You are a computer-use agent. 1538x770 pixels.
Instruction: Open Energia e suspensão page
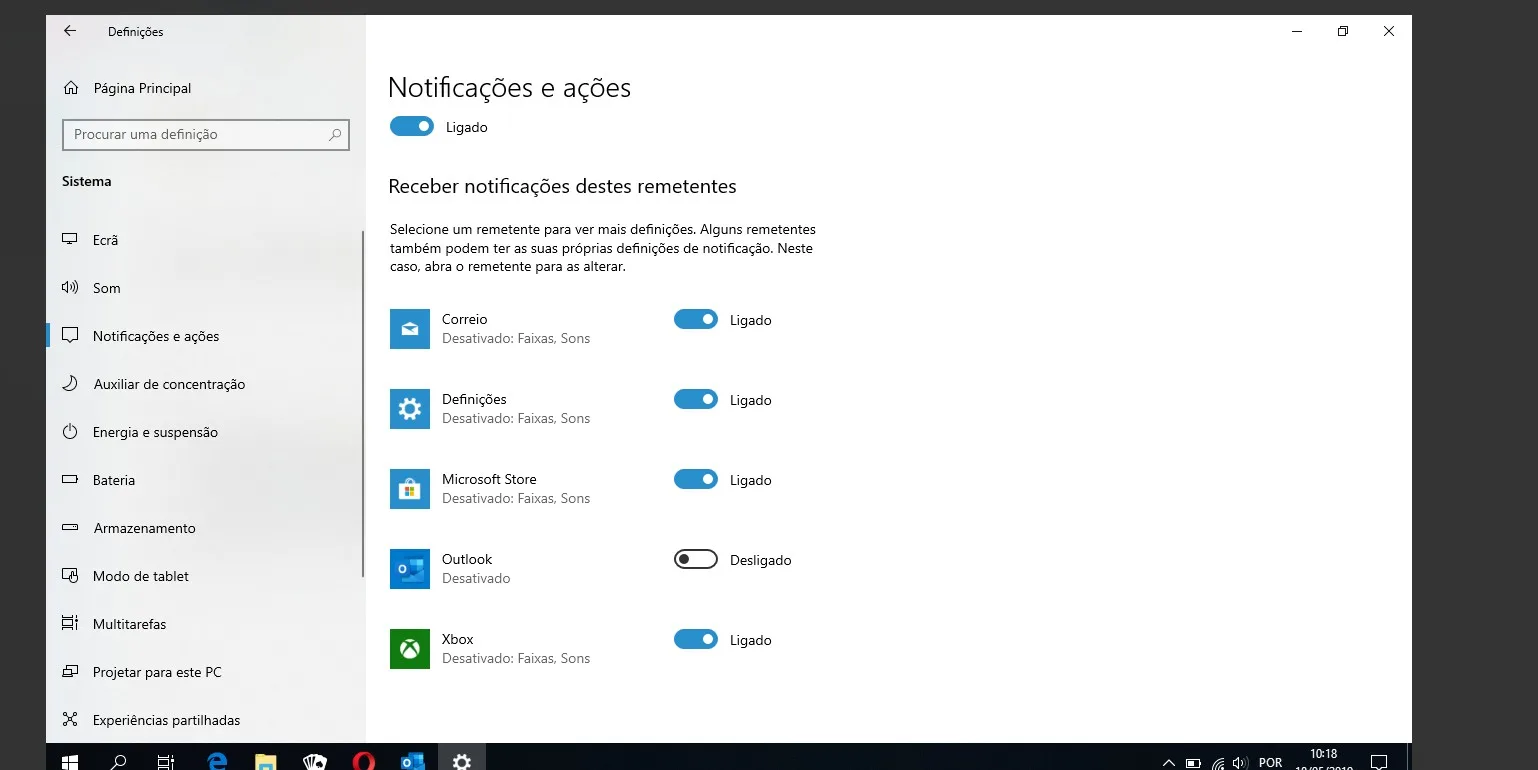pyautogui.click(x=205, y=432)
